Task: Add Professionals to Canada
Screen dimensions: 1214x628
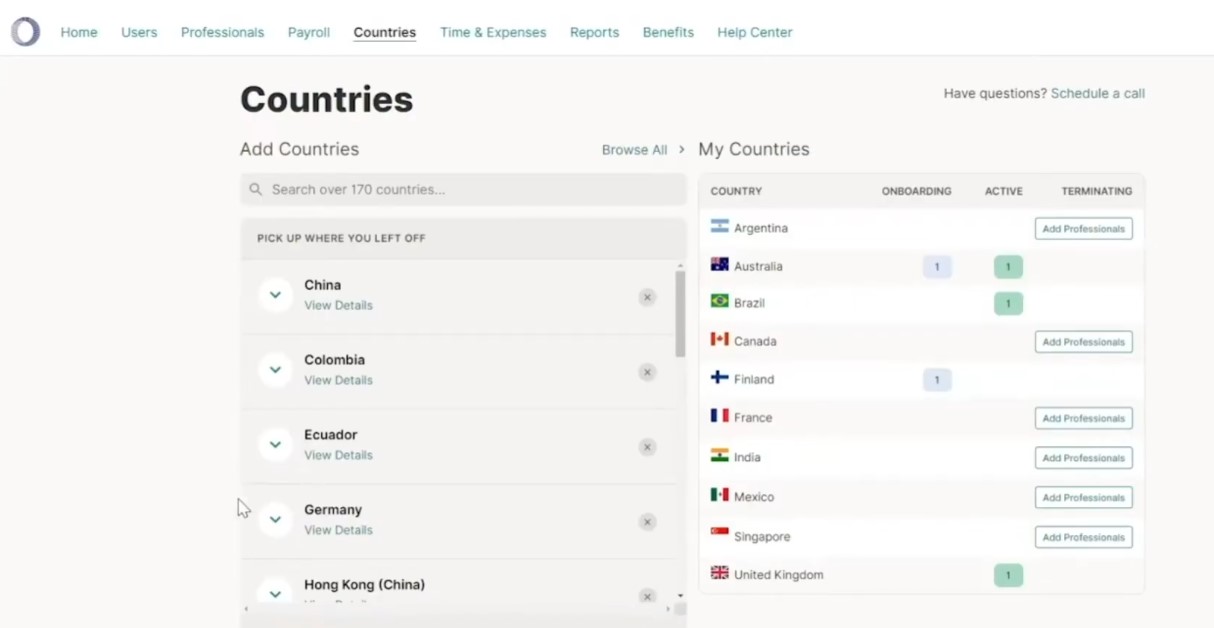Action: [x=1084, y=342]
